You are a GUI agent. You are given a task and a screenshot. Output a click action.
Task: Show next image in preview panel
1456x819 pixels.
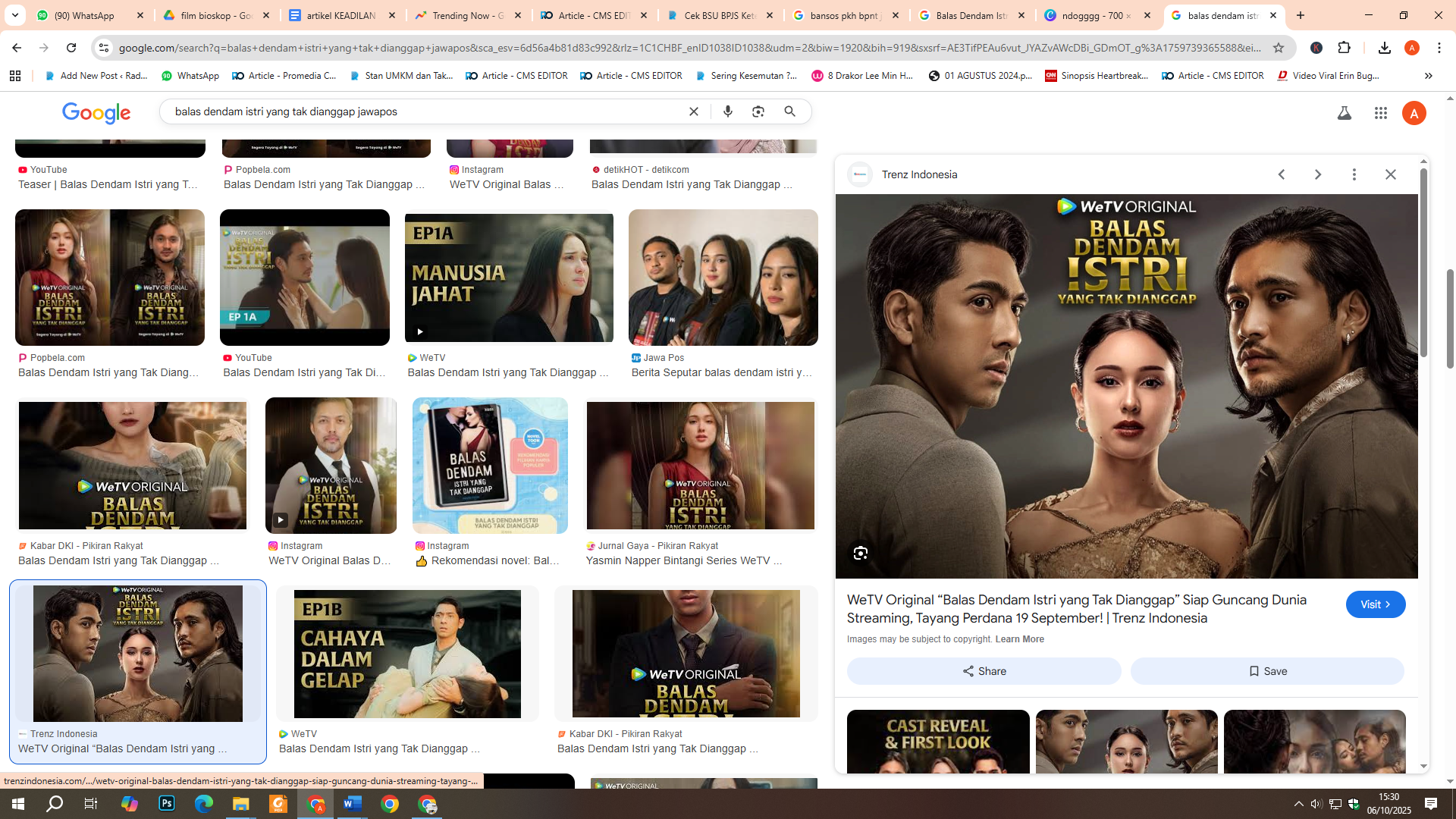(x=1318, y=174)
